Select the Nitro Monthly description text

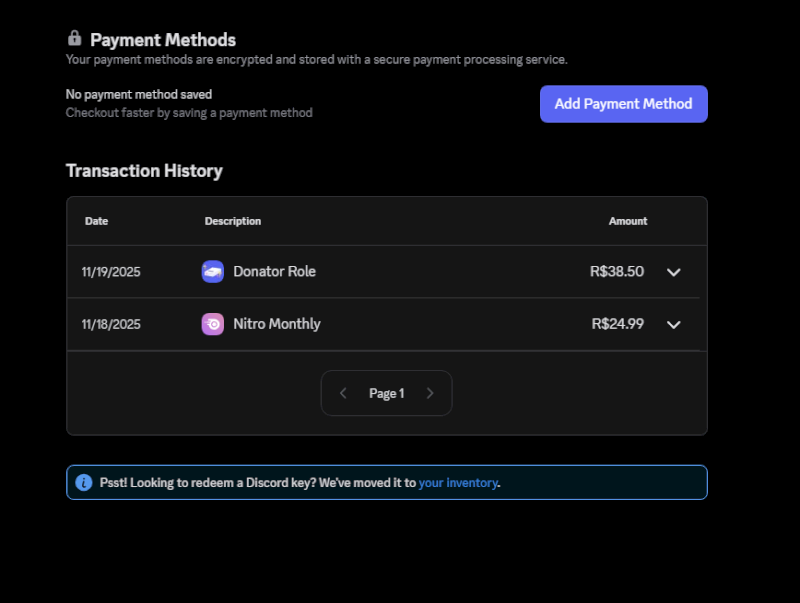[x=277, y=324]
